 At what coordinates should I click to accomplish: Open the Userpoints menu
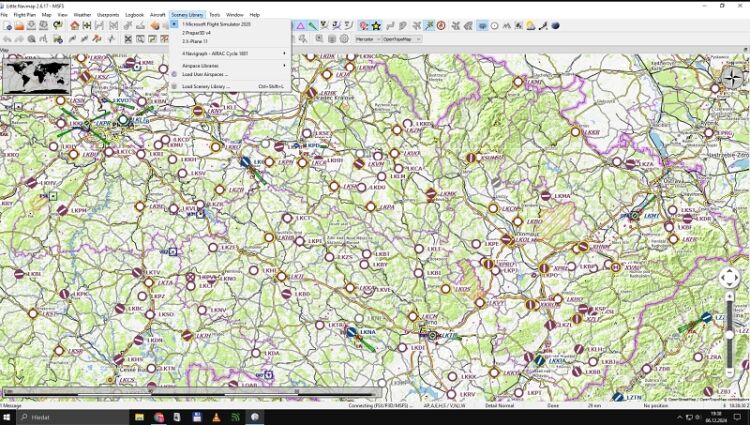108,15
